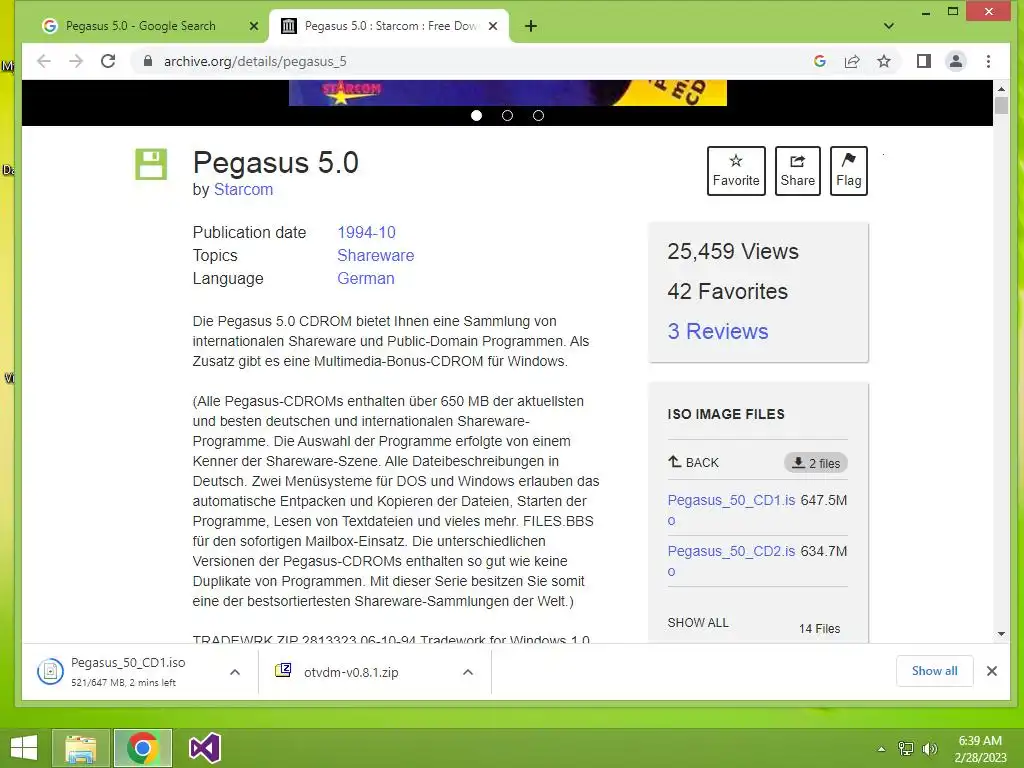Jump to the 3 Reviews section
This screenshot has width=1024, height=768.
pos(718,331)
